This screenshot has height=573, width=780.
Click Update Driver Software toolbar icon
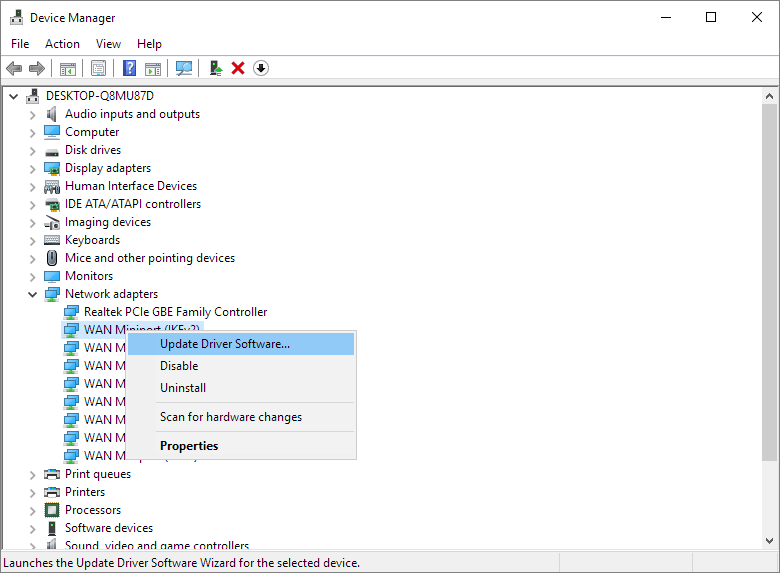point(215,68)
